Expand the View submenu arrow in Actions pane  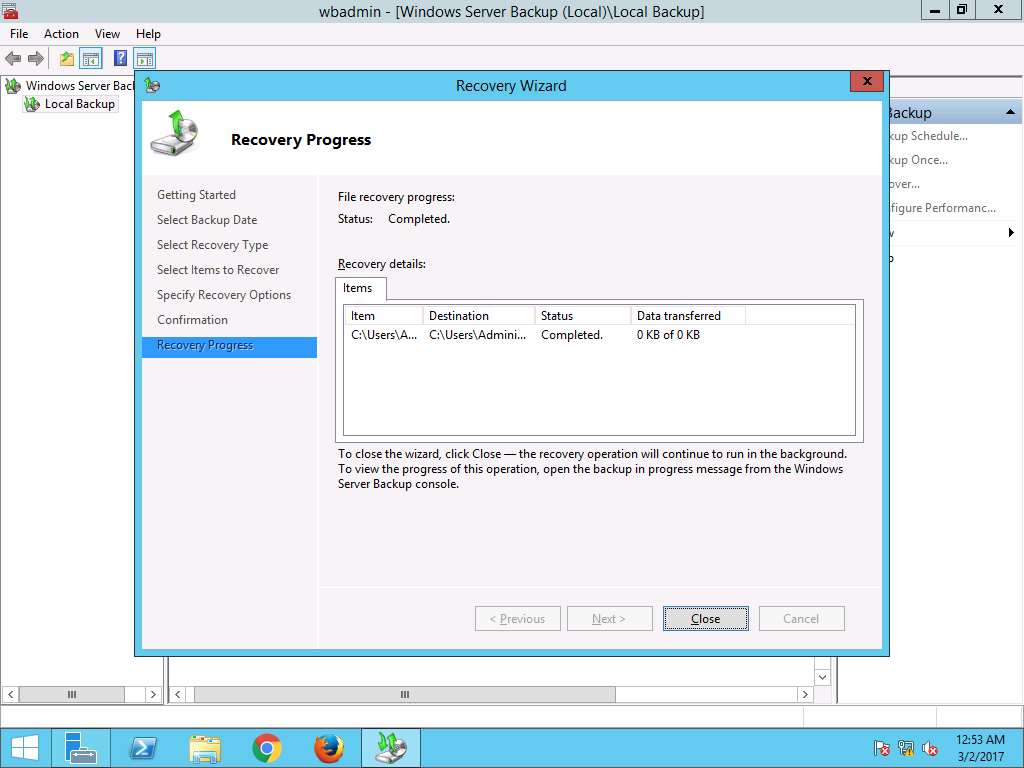(x=1011, y=232)
